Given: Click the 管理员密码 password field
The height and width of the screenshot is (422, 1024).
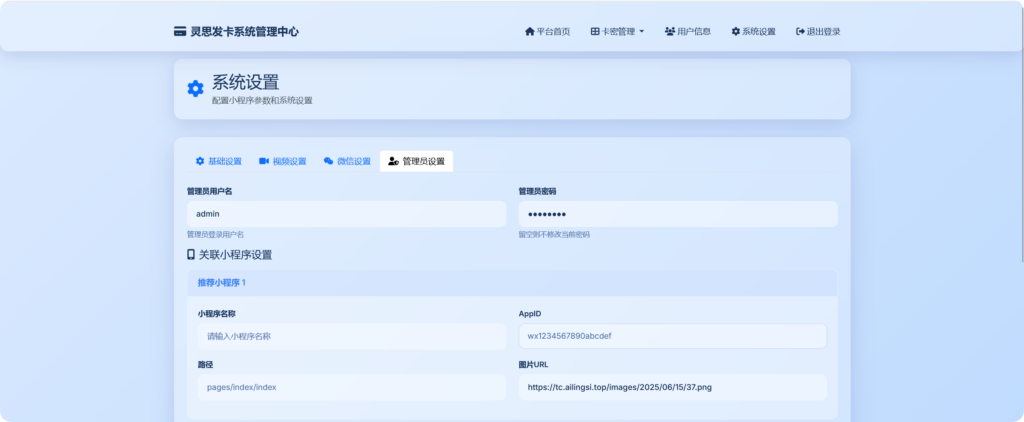Looking at the screenshot, I should 677,214.
